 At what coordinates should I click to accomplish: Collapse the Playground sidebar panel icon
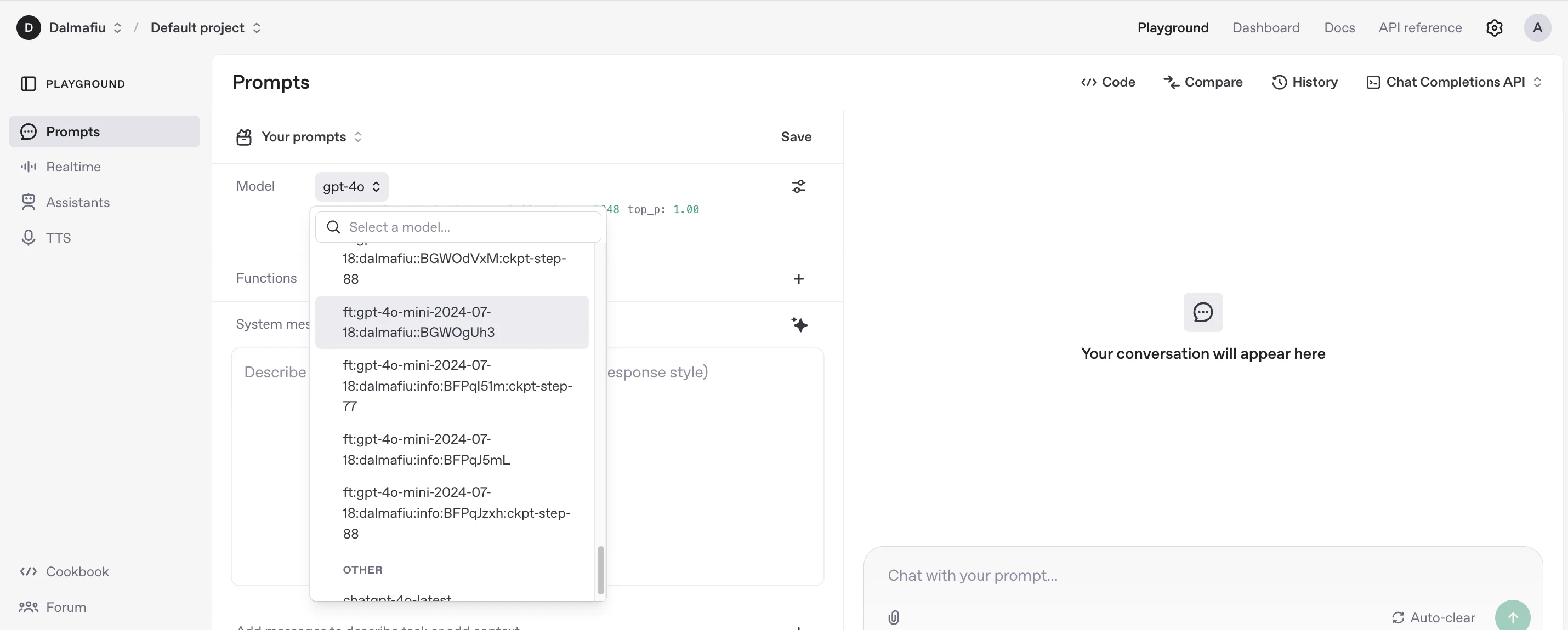pyautogui.click(x=28, y=84)
